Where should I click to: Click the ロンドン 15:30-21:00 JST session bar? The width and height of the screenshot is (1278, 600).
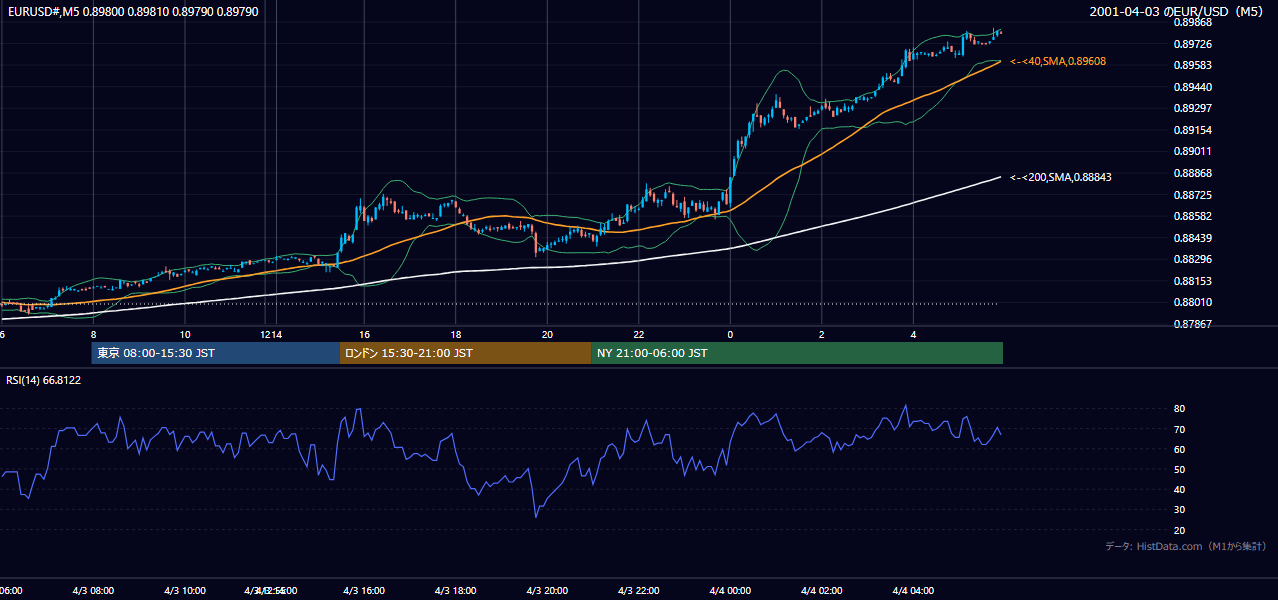coord(465,353)
